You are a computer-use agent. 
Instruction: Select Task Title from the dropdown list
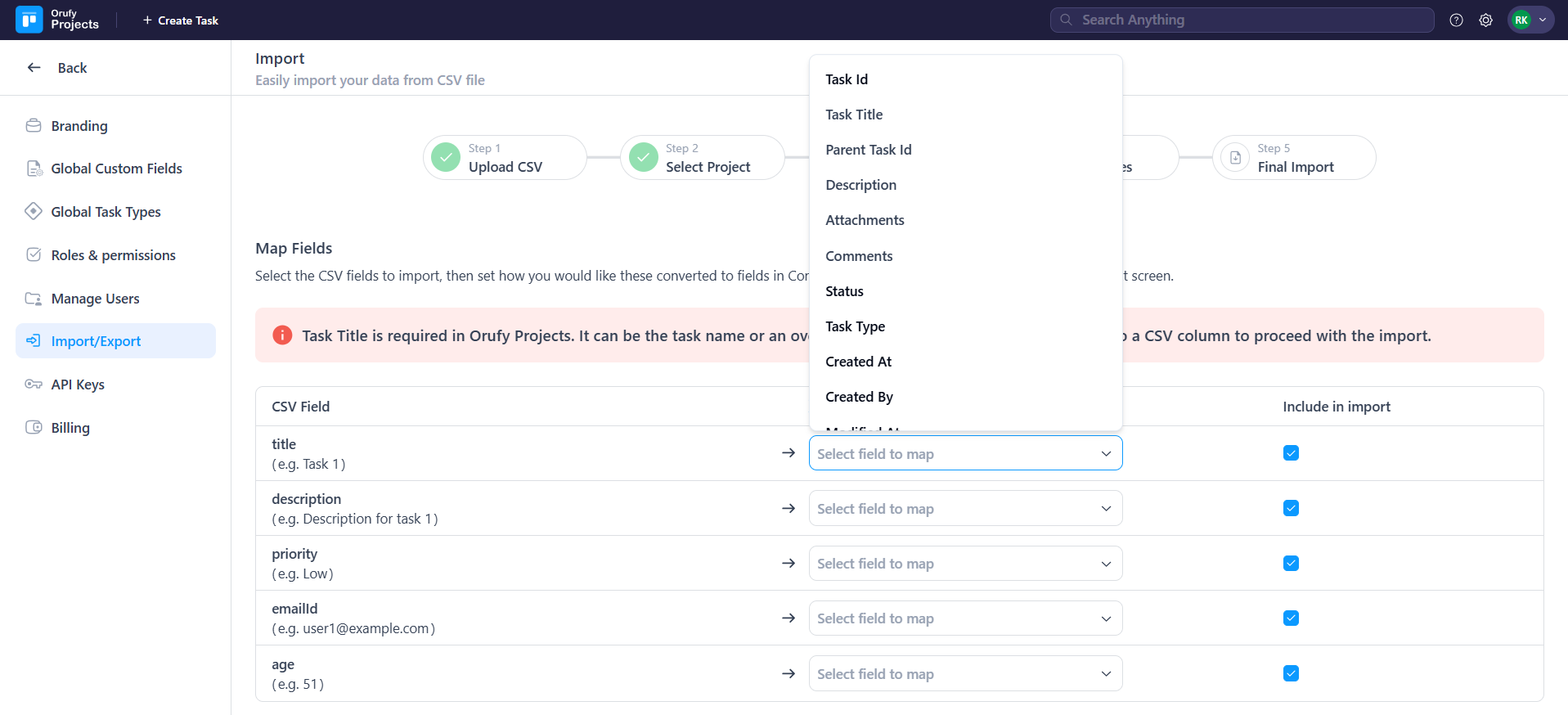pyautogui.click(x=854, y=115)
